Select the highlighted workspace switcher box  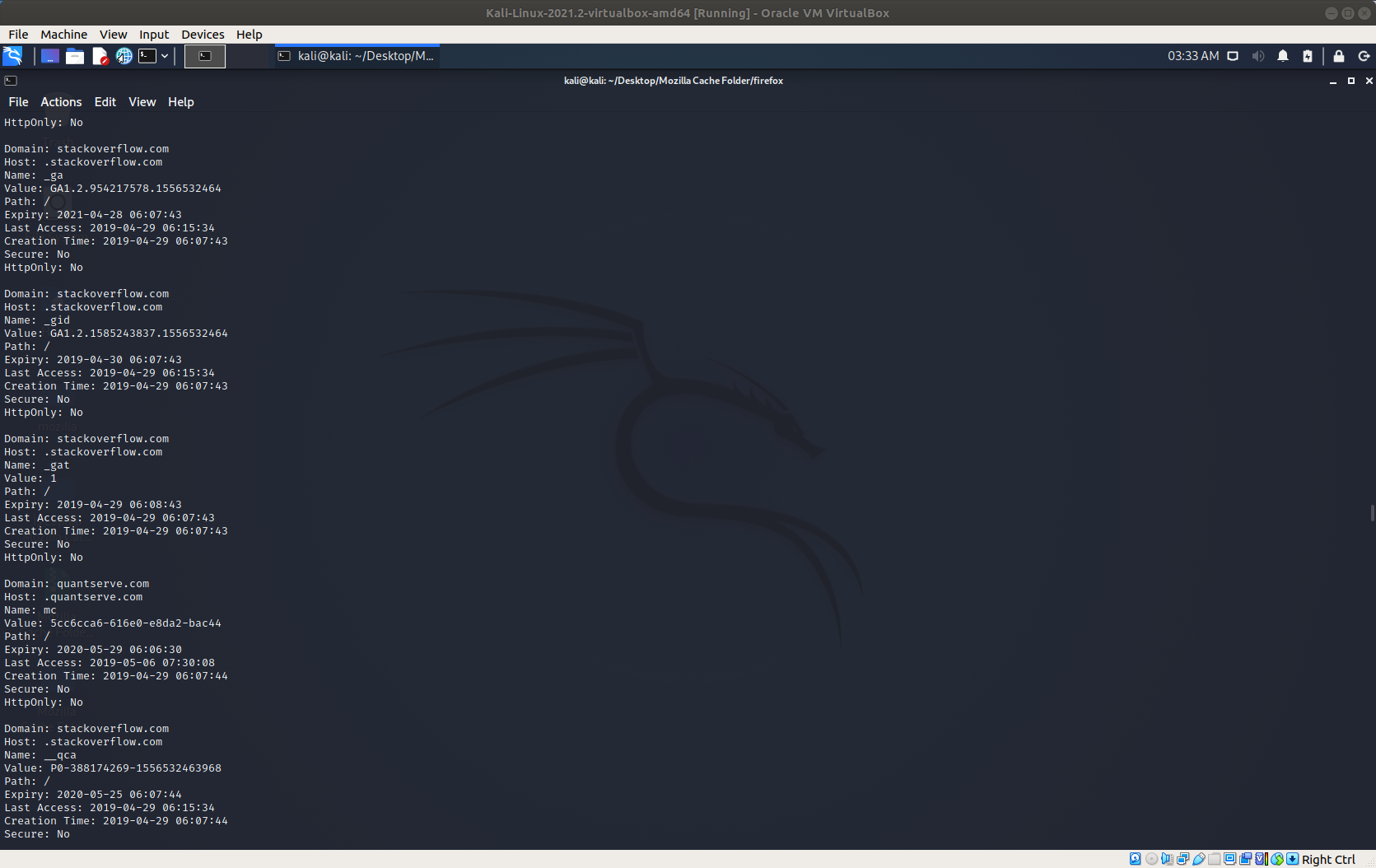click(x=205, y=56)
